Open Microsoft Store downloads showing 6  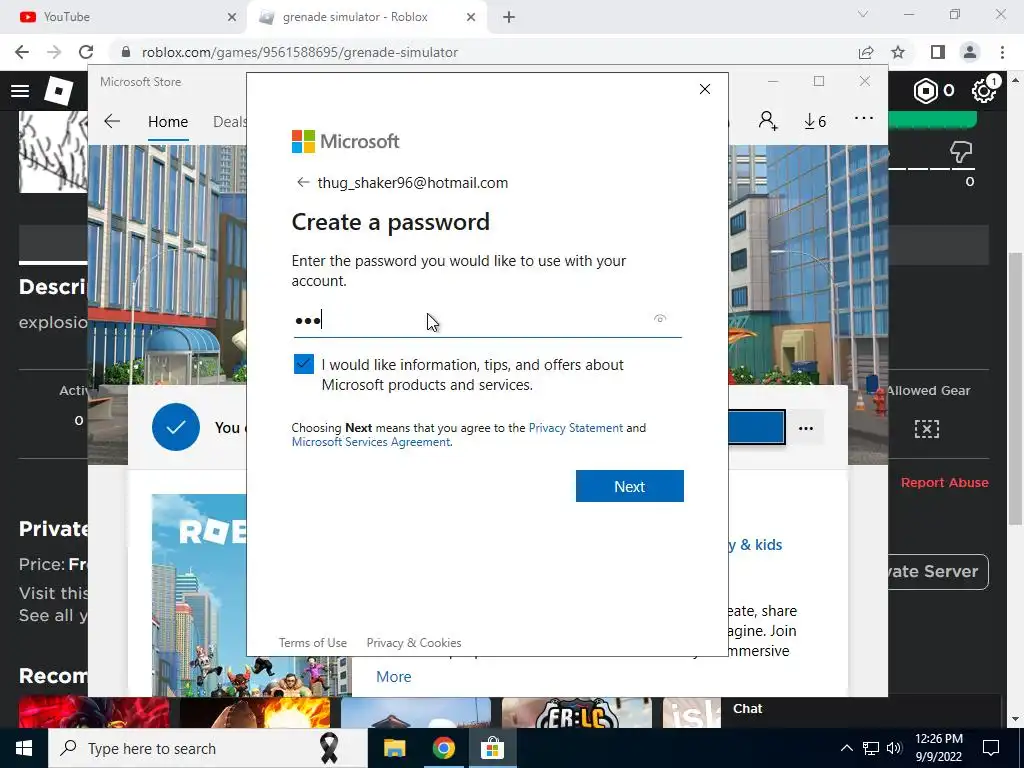[815, 121]
